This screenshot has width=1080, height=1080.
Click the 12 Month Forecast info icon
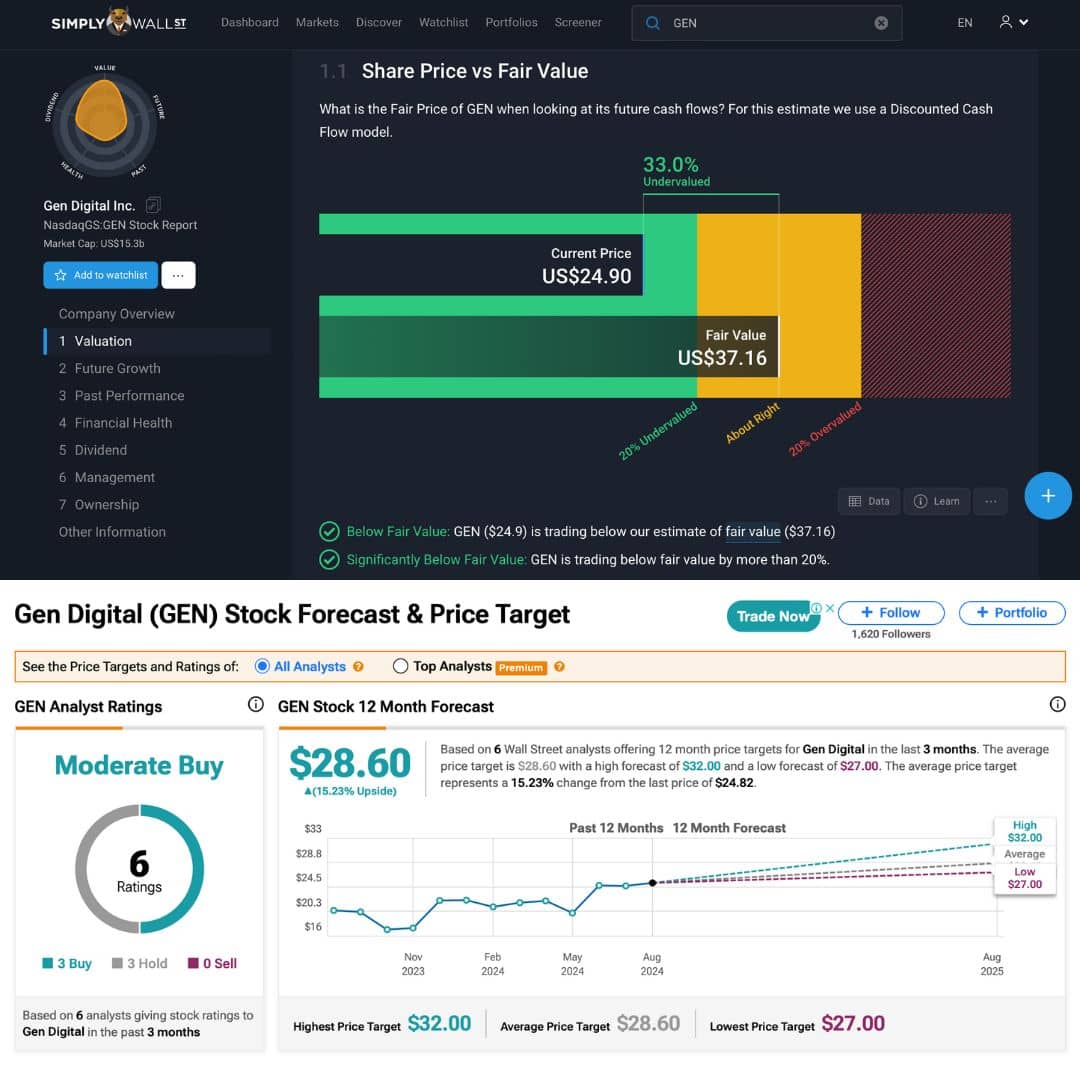(x=1057, y=704)
